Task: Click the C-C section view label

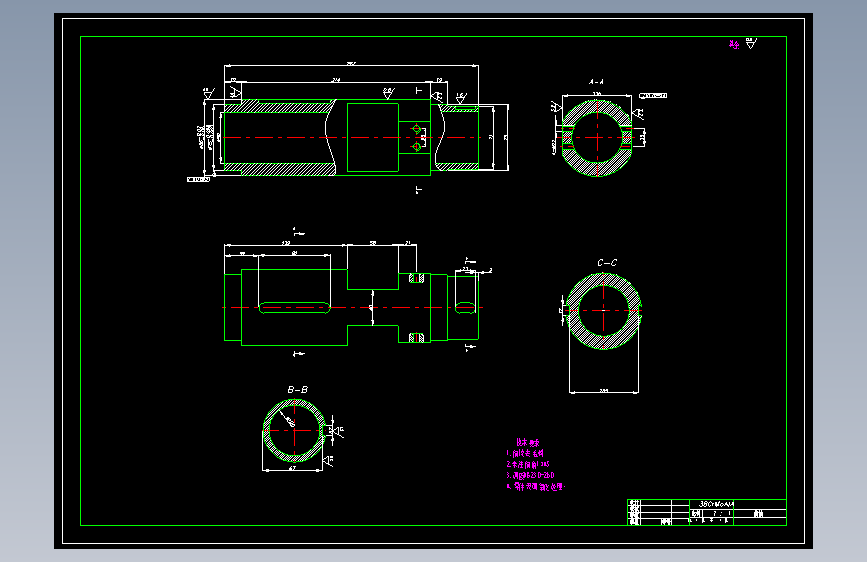Action: pos(607,263)
